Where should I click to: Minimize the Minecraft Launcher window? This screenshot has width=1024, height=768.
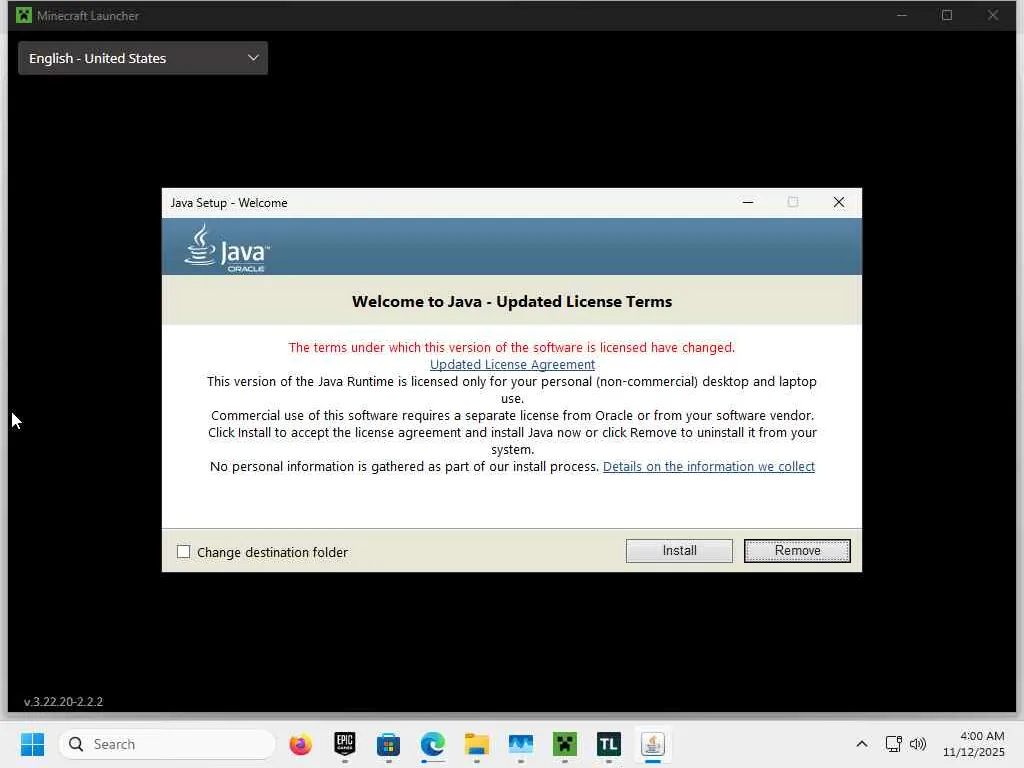tap(902, 15)
